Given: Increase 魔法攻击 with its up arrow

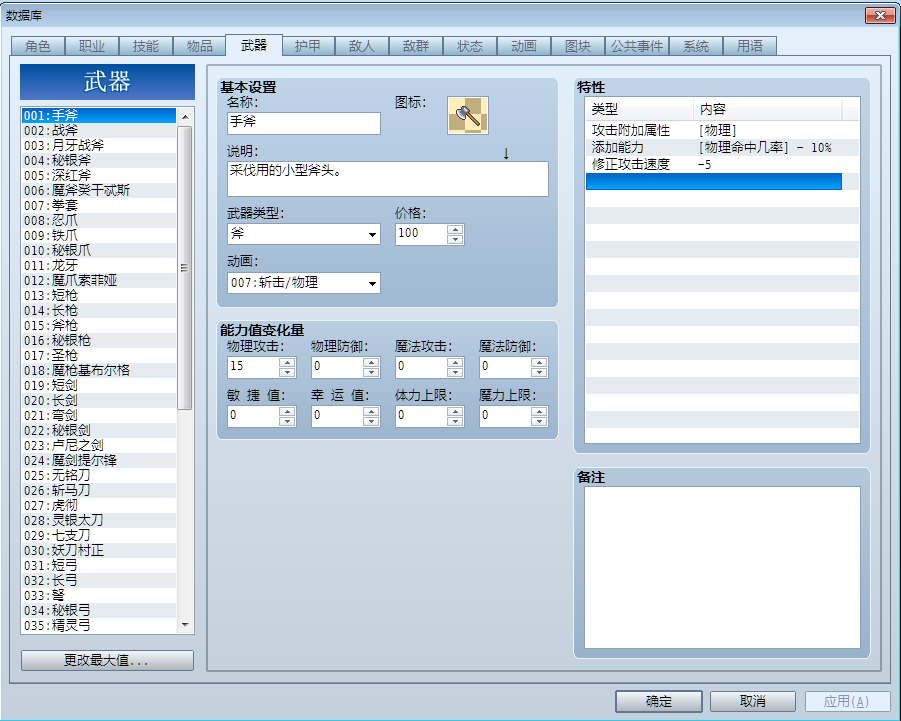Looking at the screenshot, I should pyautogui.click(x=455, y=363).
